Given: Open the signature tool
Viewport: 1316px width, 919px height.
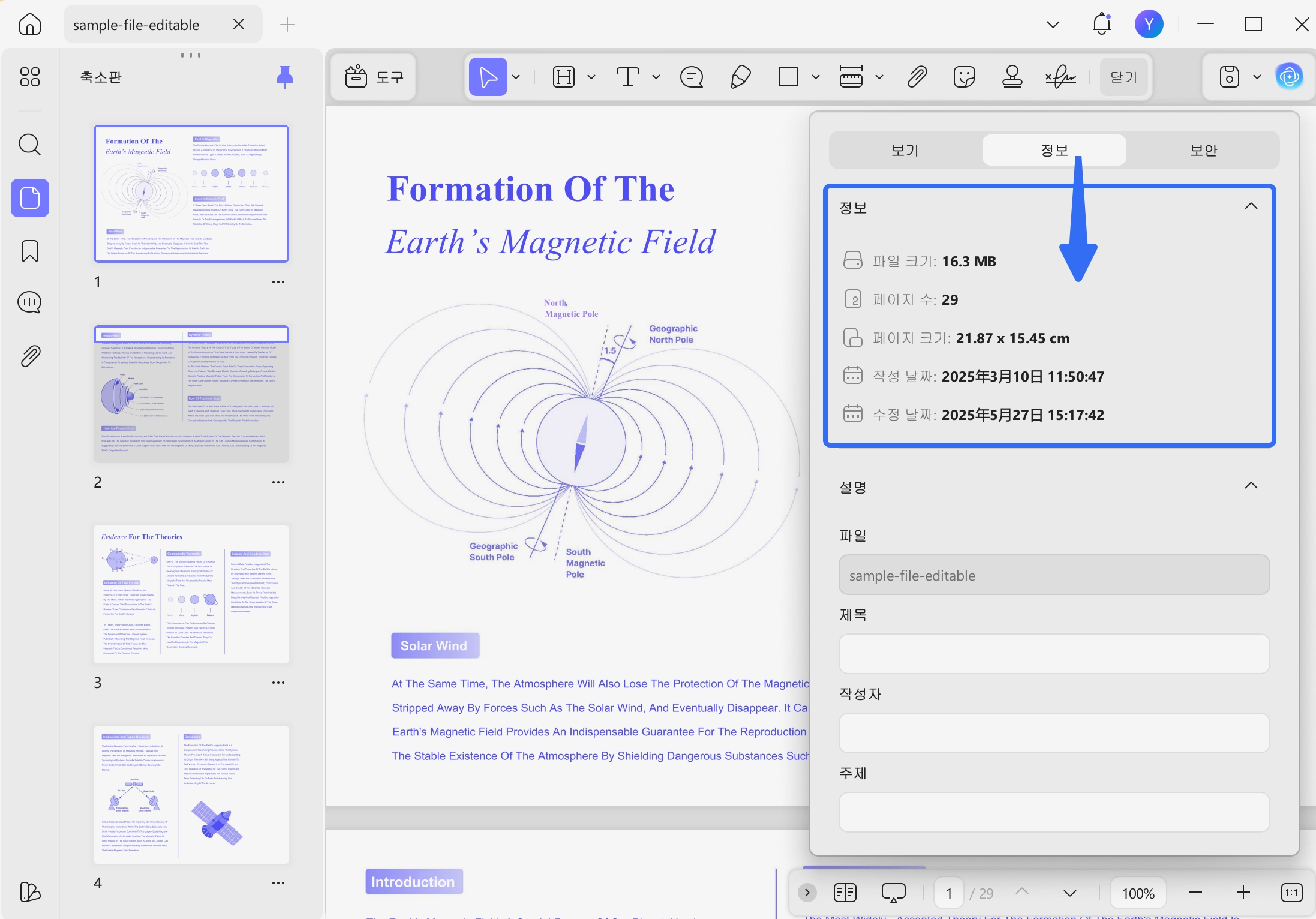Looking at the screenshot, I should 1060,77.
